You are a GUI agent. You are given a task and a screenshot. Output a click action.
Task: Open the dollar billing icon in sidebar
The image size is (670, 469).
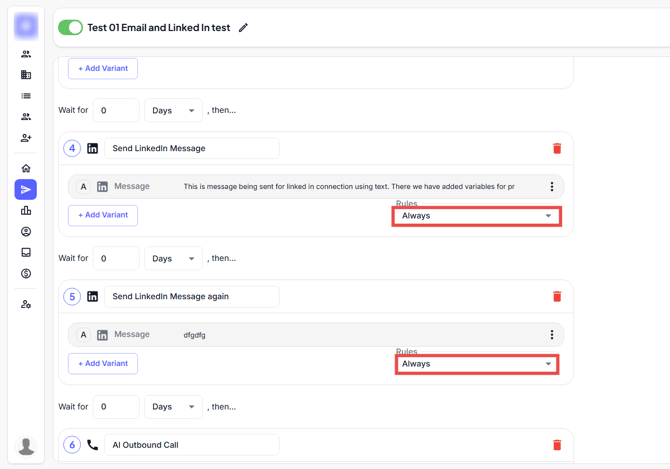pos(26,273)
